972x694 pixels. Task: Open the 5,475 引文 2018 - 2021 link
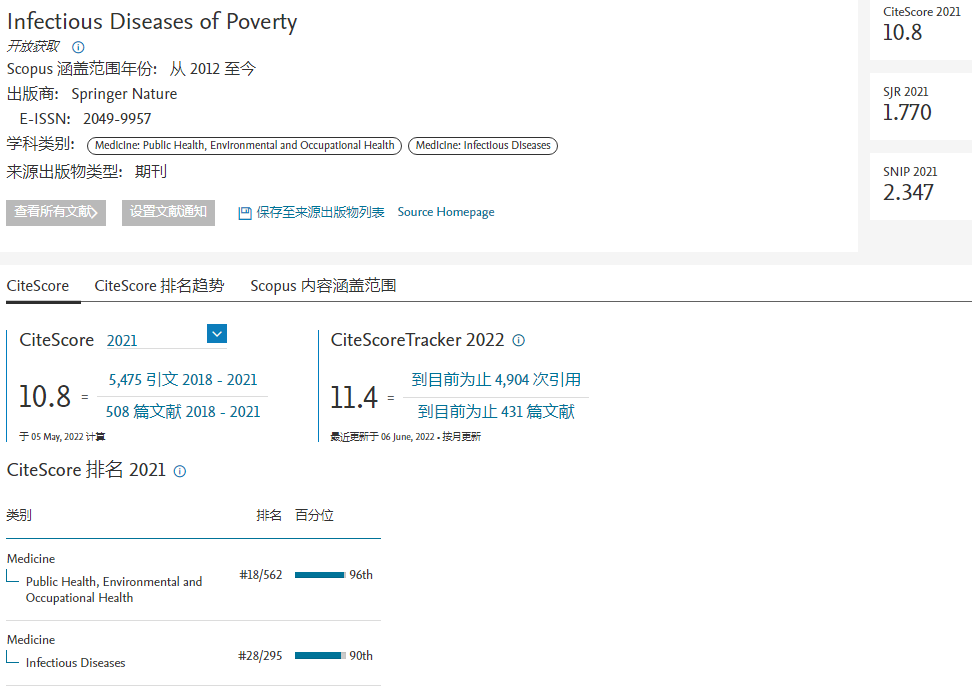pyautogui.click(x=183, y=380)
